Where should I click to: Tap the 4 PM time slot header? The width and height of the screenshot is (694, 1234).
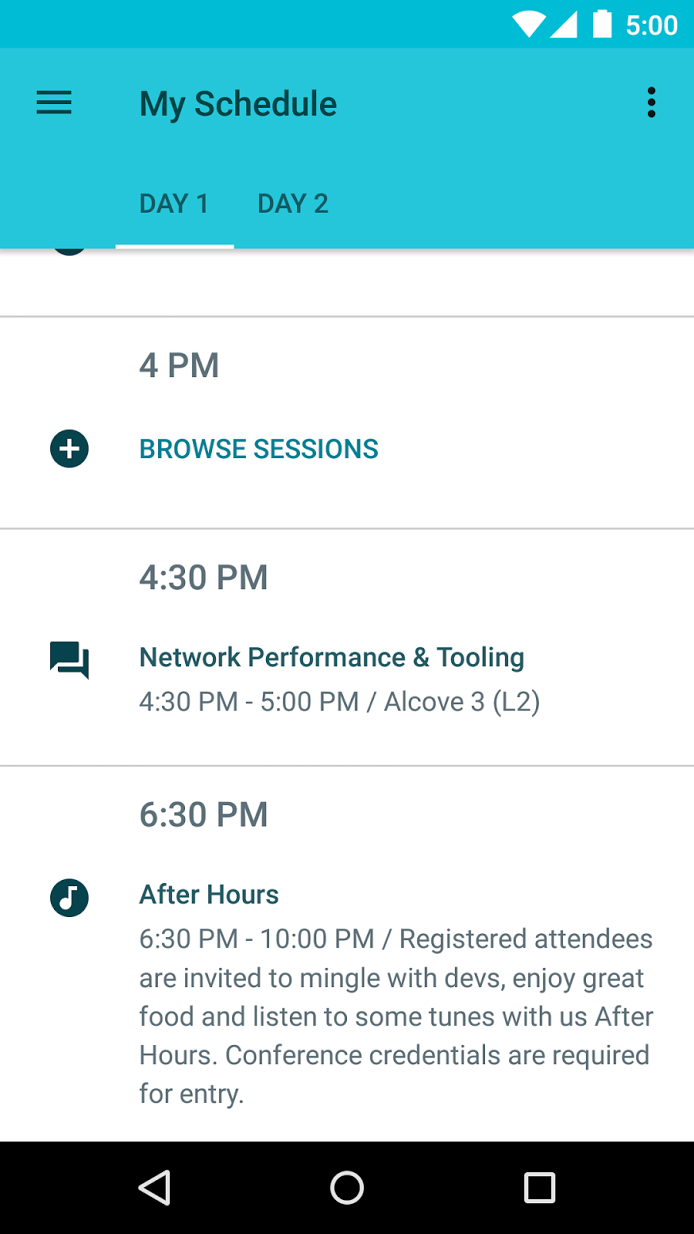click(179, 365)
